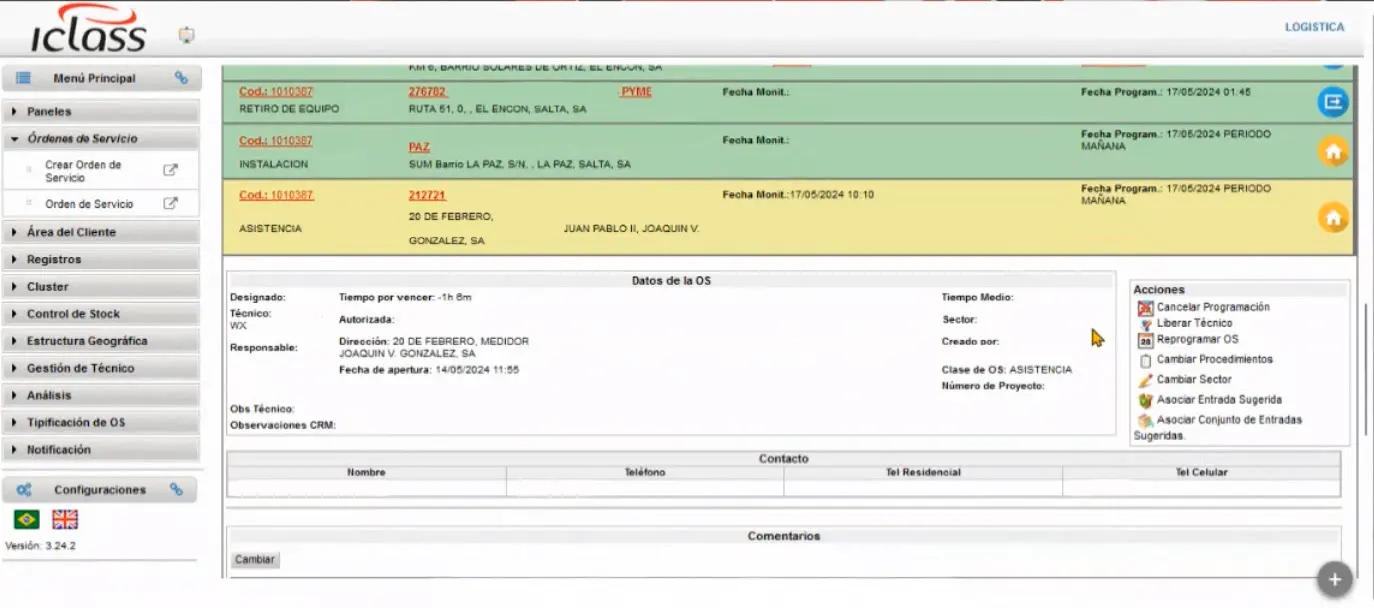Click the link icon right of Configuraciones
This screenshot has width=1374, height=608.
[x=176, y=490]
